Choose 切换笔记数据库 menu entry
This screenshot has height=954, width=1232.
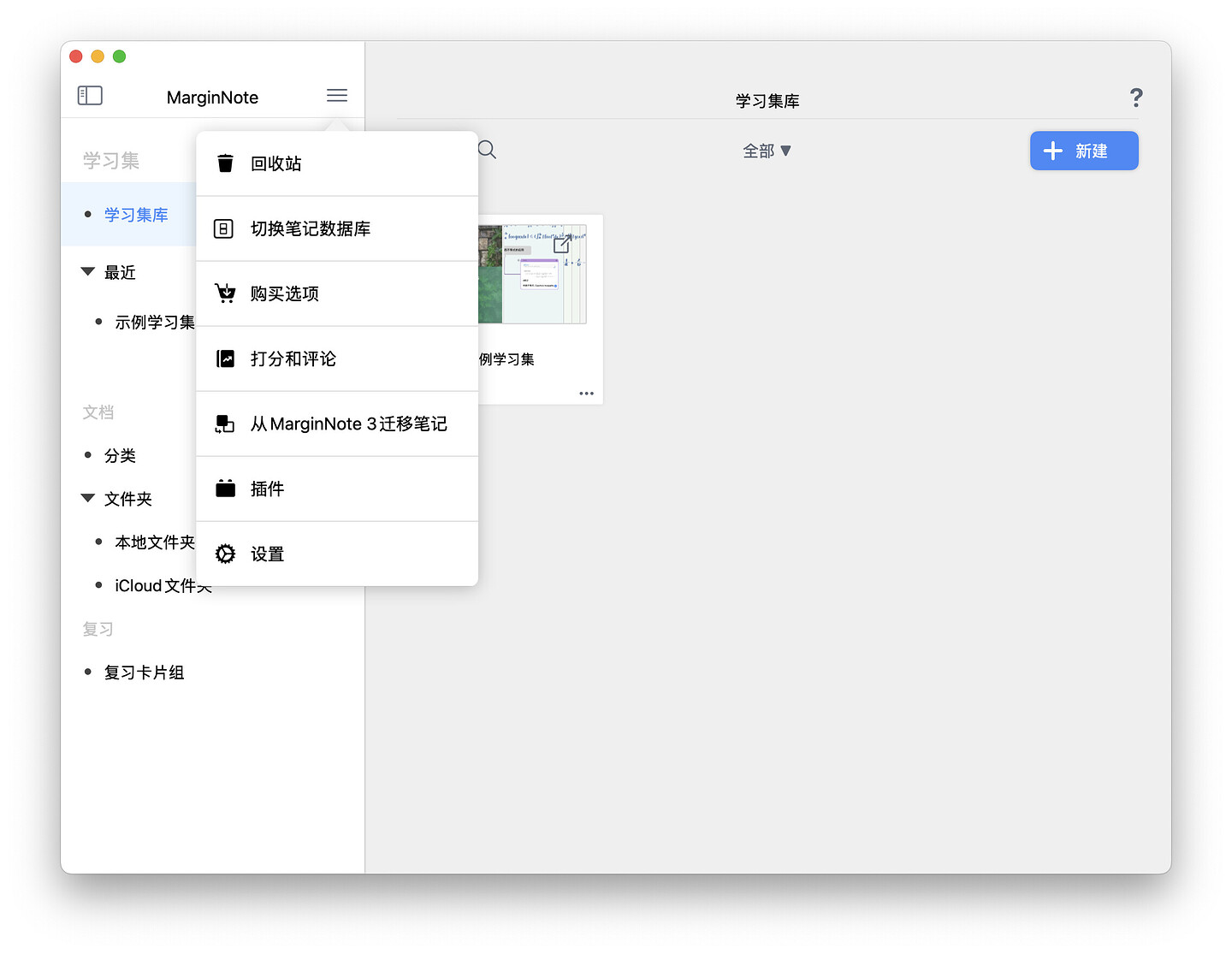point(337,228)
